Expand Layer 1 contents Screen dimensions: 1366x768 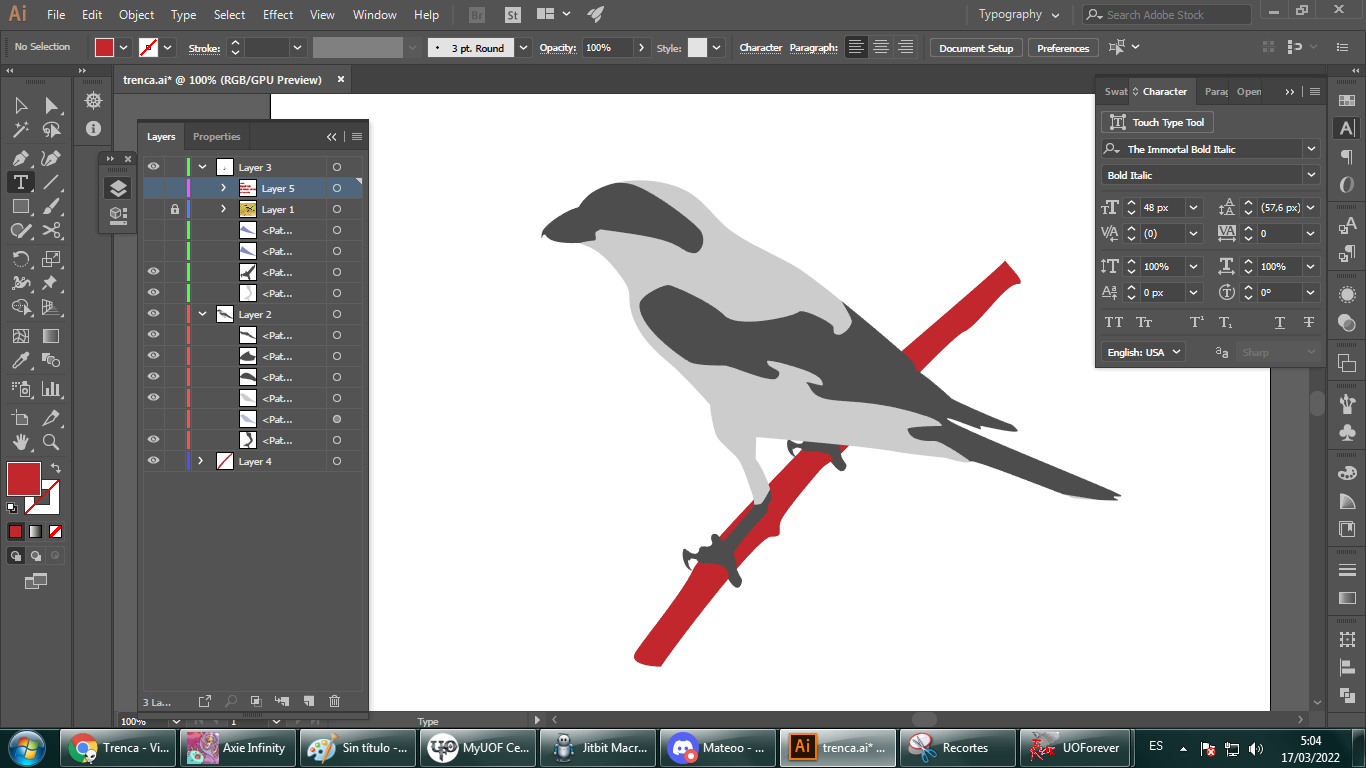coord(223,209)
